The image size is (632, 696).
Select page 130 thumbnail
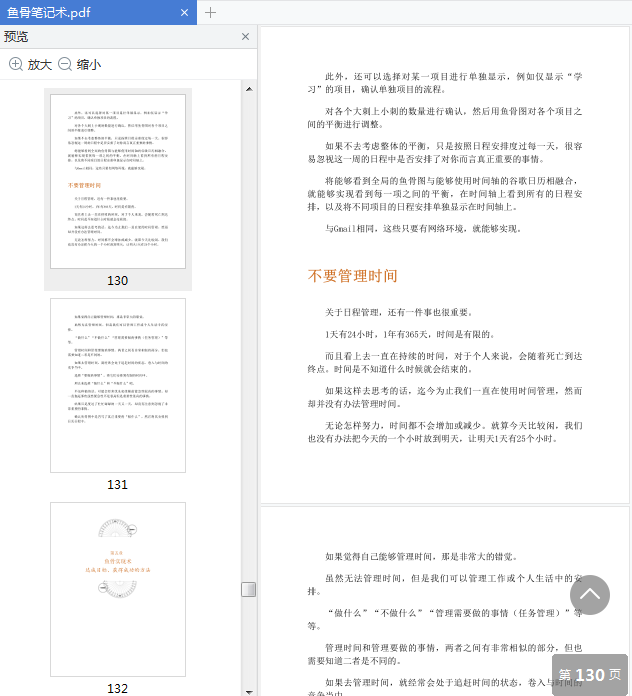118,181
